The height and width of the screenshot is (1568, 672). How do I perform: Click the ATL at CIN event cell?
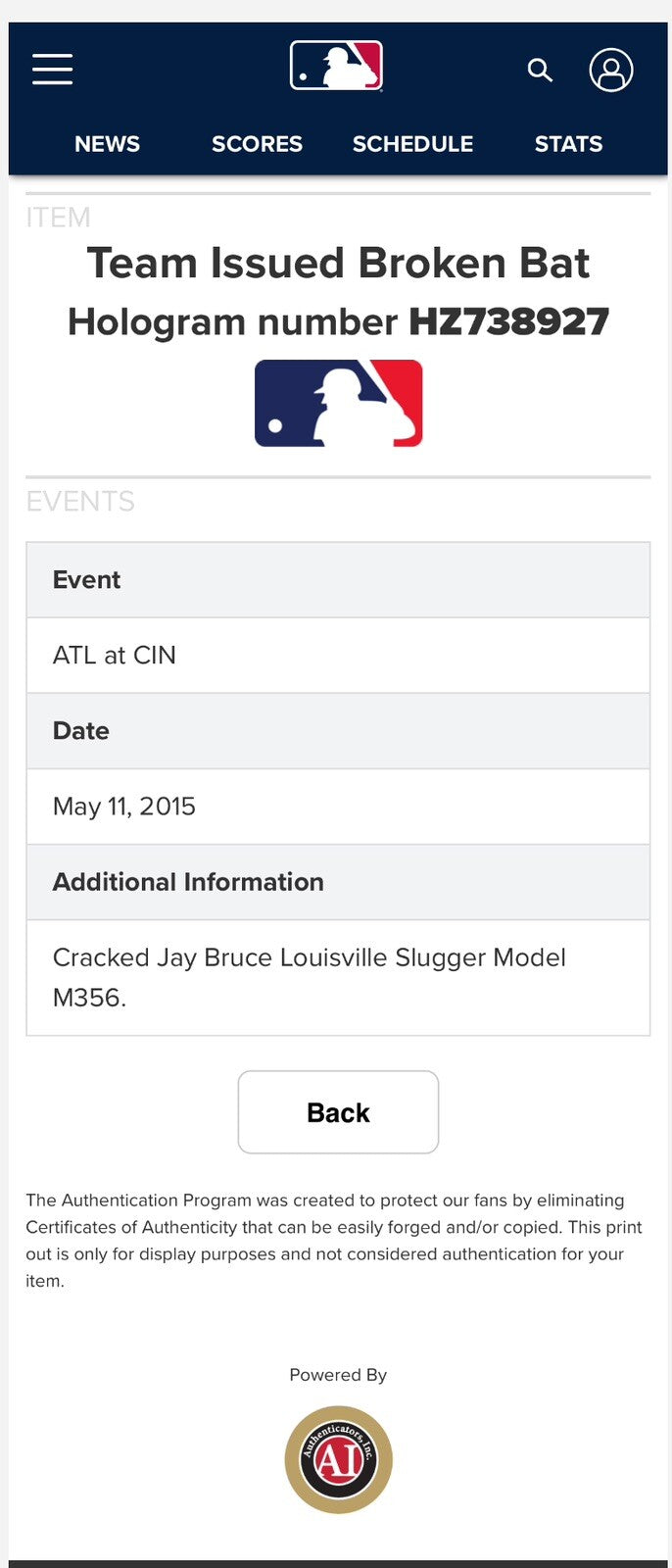338,655
